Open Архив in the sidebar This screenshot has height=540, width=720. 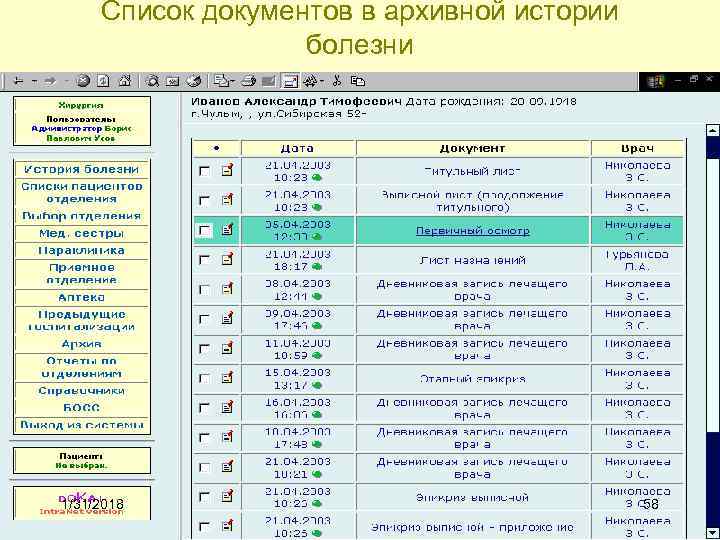click(81, 344)
